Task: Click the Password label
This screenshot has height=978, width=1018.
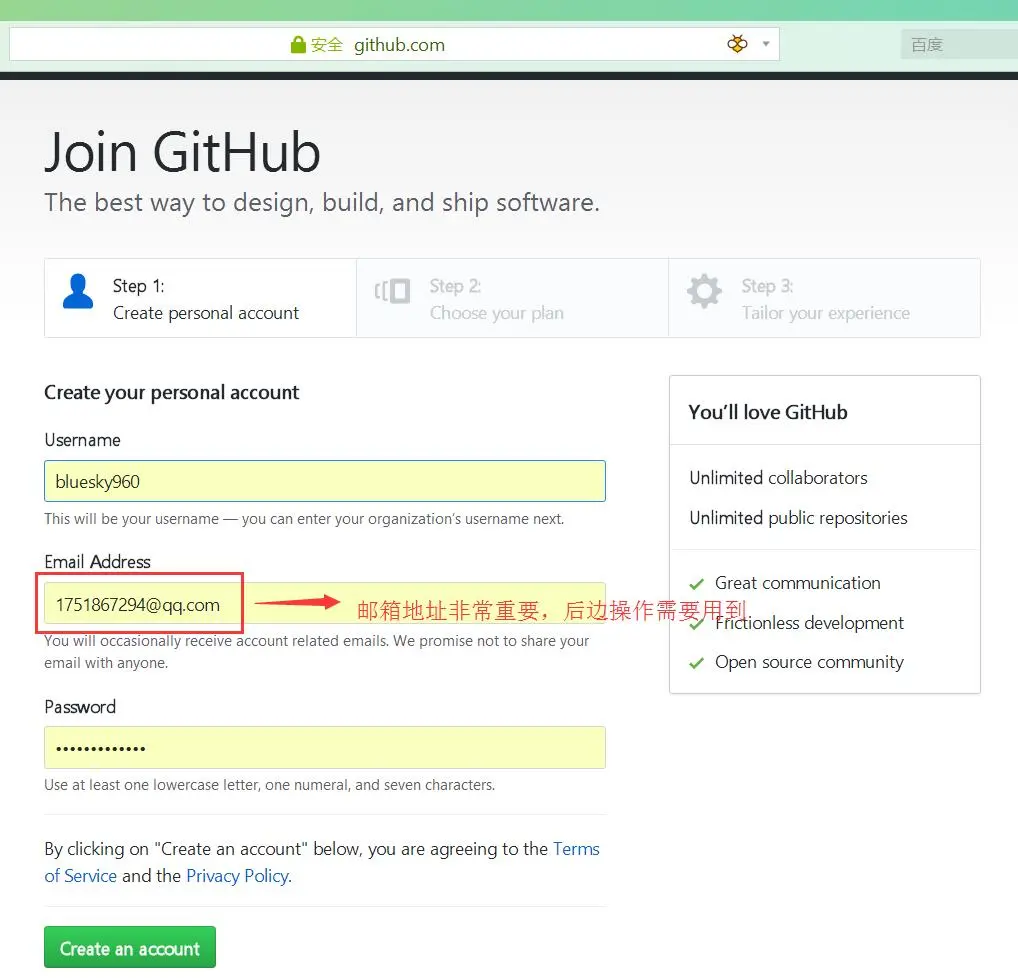Action: click(x=80, y=707)
